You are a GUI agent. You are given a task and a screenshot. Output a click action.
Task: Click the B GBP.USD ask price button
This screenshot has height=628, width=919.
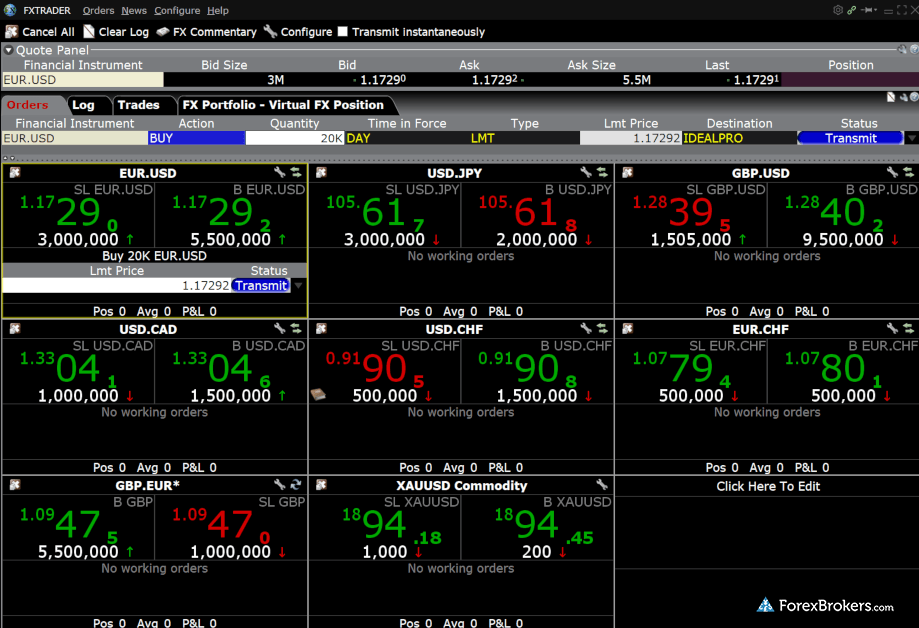click(x=843, y=215)
